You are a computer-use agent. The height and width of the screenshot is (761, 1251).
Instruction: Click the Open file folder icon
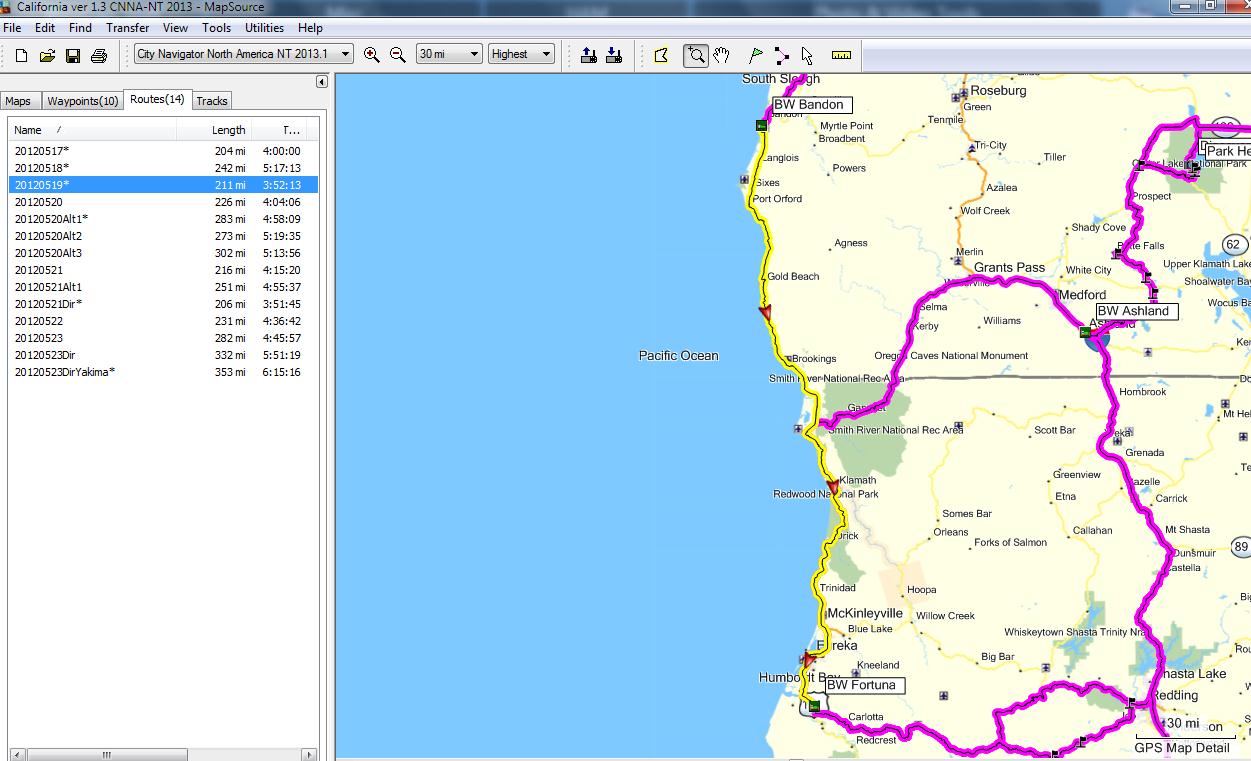pos(47,55)
